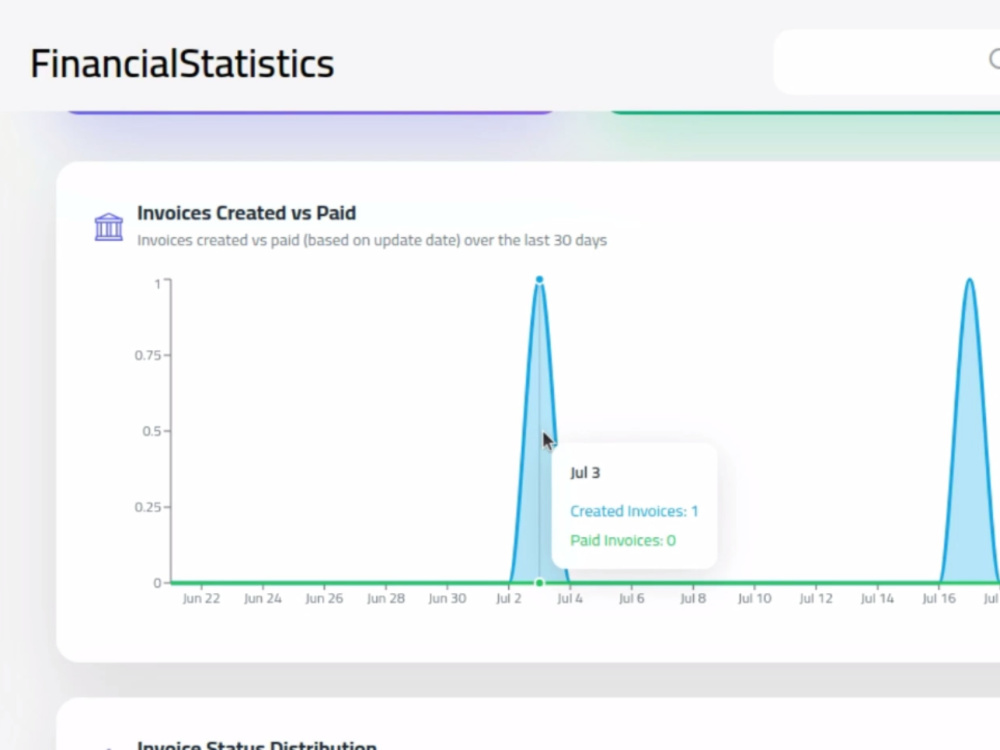
Task: Click the Jul 8 axis label
Action: tap(693, 598)
